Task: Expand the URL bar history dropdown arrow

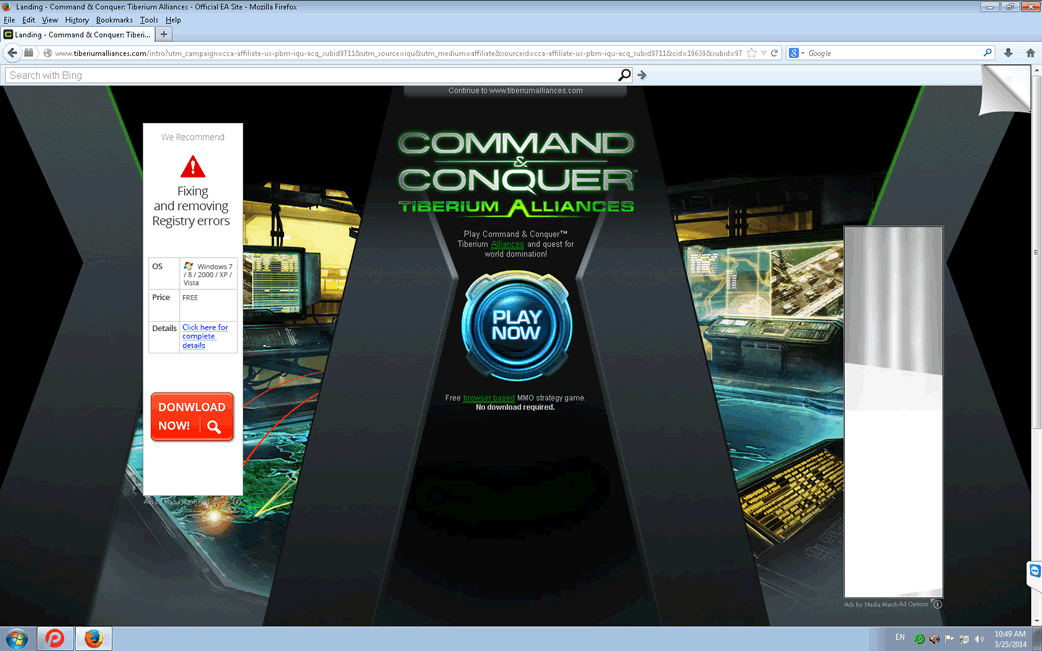Action: pos(763,53)
